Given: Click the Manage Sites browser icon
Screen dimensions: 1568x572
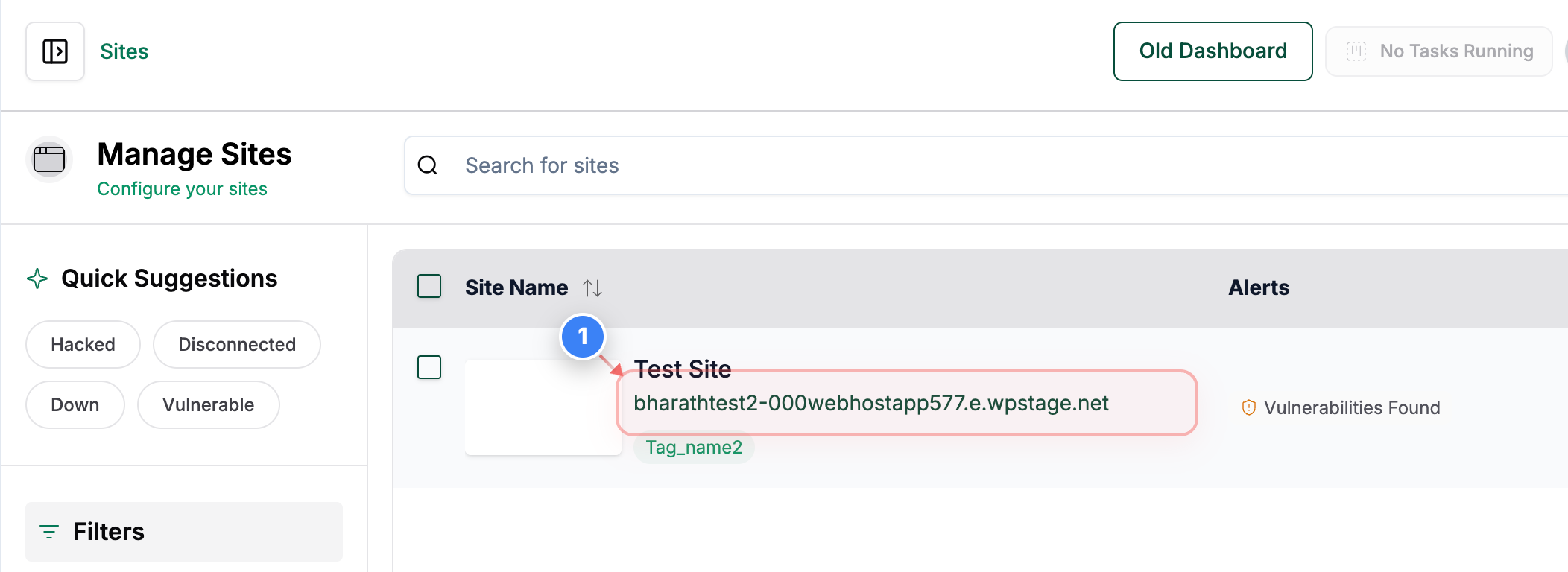Looking at the screenshot, I should click(x=49, y=159).
